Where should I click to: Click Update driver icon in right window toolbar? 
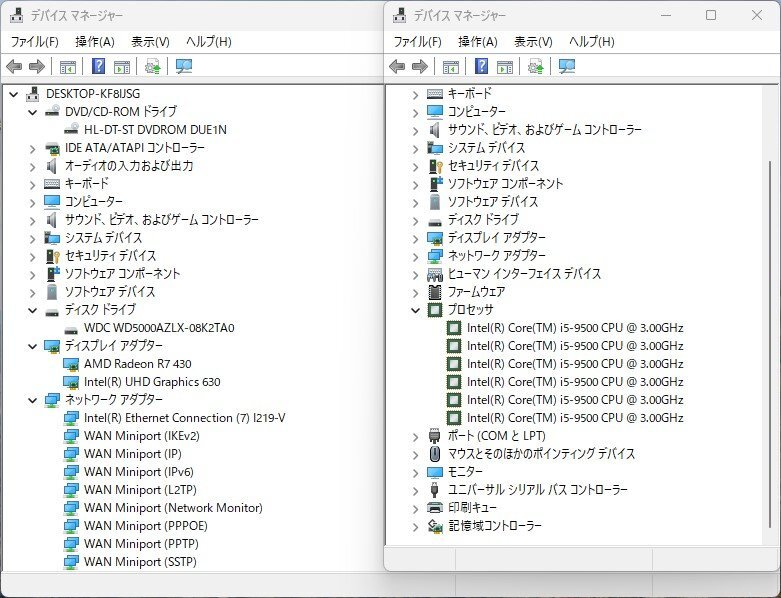point(535,66)
